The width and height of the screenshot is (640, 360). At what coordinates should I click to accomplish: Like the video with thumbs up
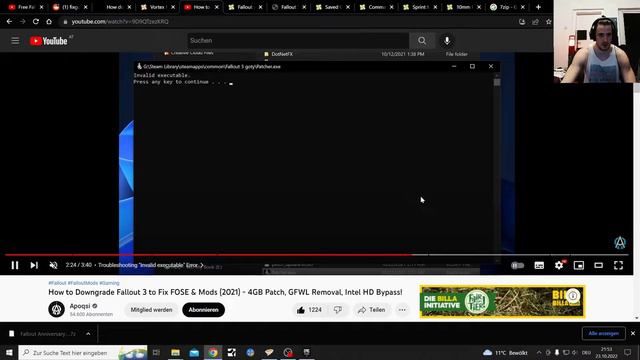click(309, 310)
